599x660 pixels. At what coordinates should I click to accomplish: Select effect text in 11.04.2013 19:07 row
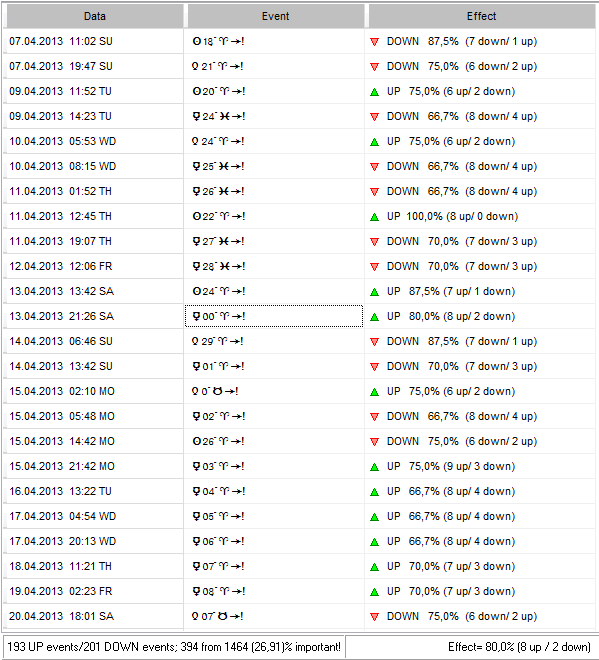pos(462,241)
